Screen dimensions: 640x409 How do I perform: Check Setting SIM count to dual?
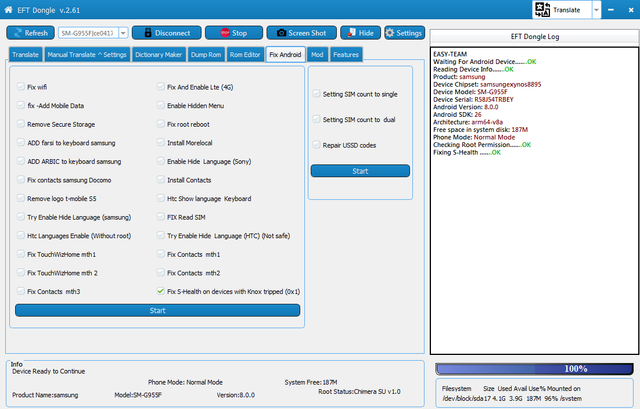click(x=316, y=119)
